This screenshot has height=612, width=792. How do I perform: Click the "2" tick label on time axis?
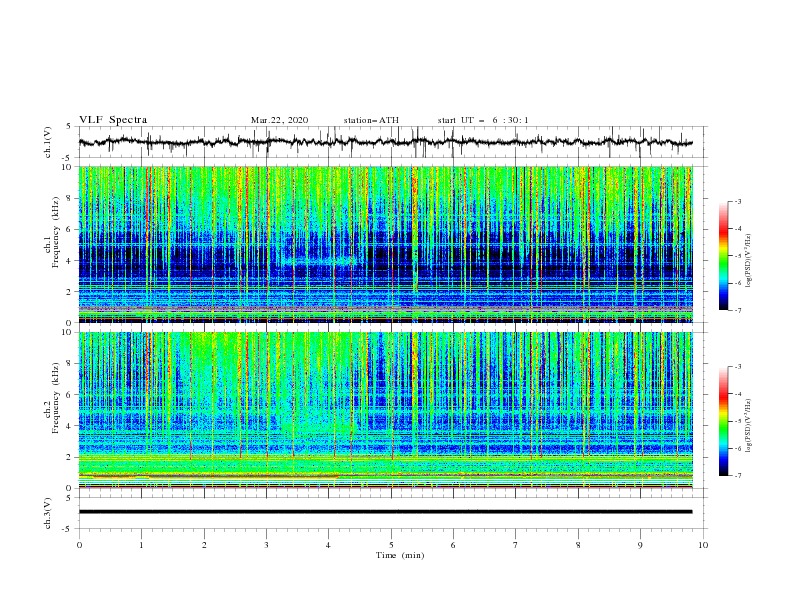tap(204, 545)
